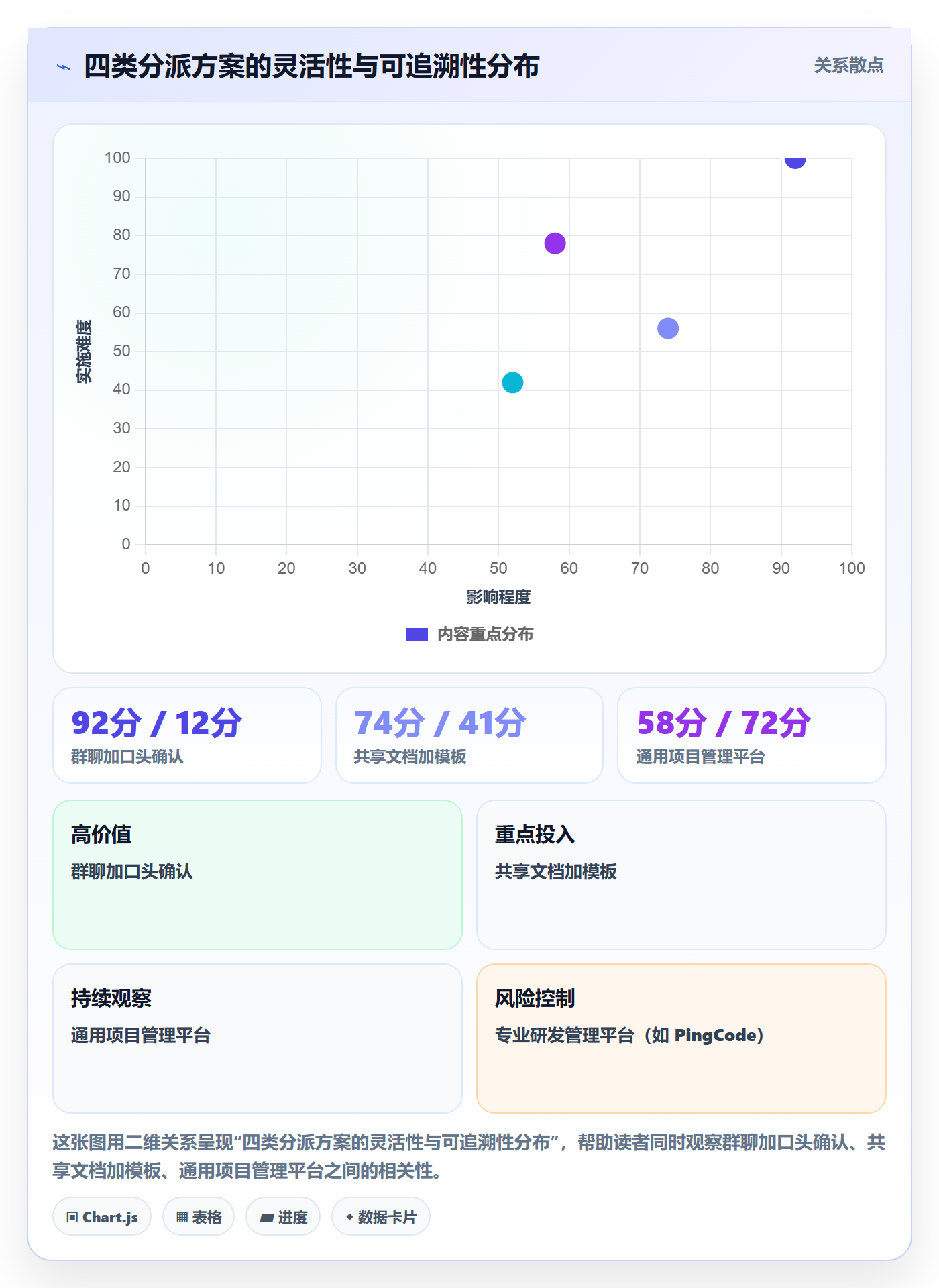
Task: Open the 58分 / 72分 data card
Action: click(x=752, y=735)
